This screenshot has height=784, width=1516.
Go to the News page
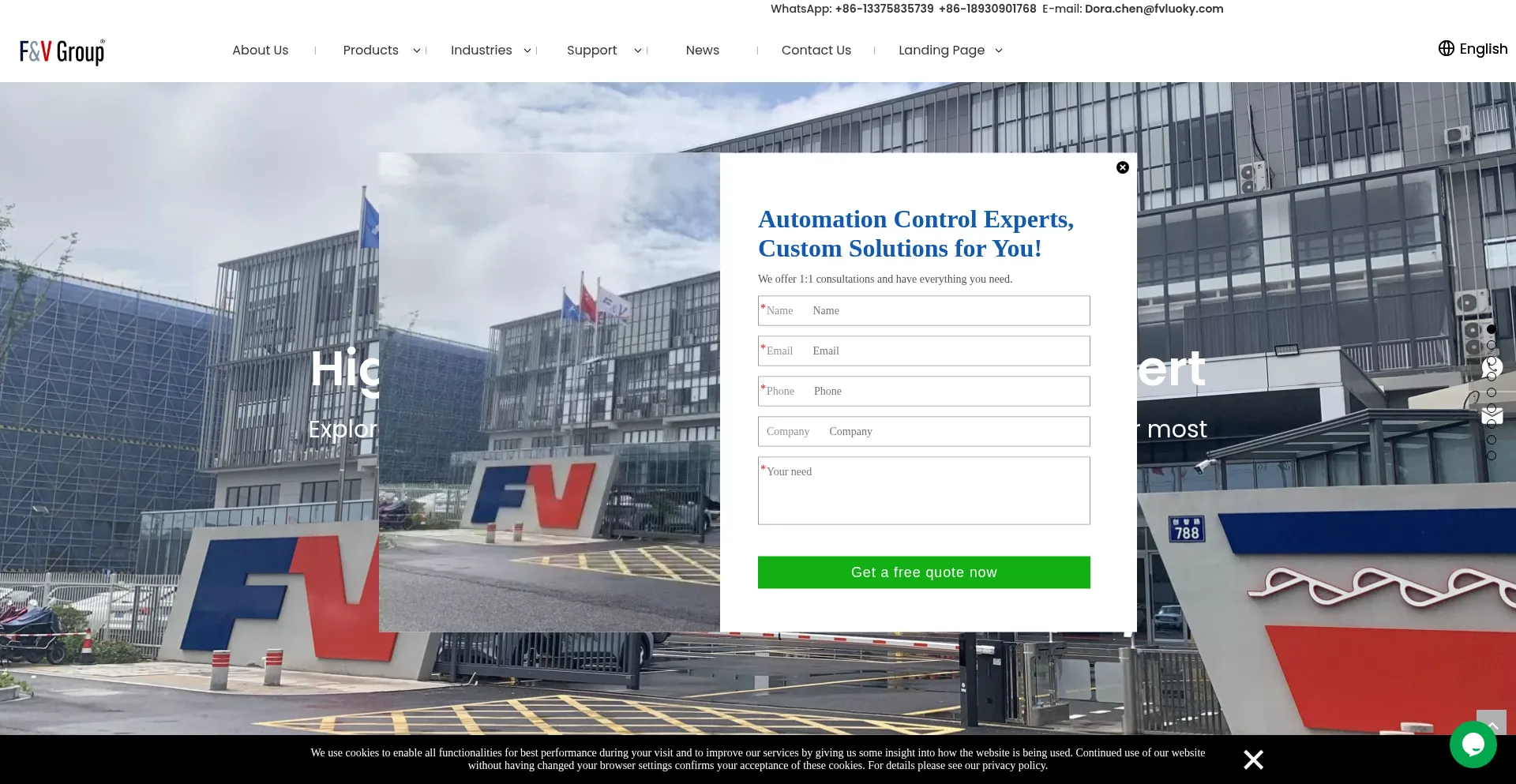[702, 51]
